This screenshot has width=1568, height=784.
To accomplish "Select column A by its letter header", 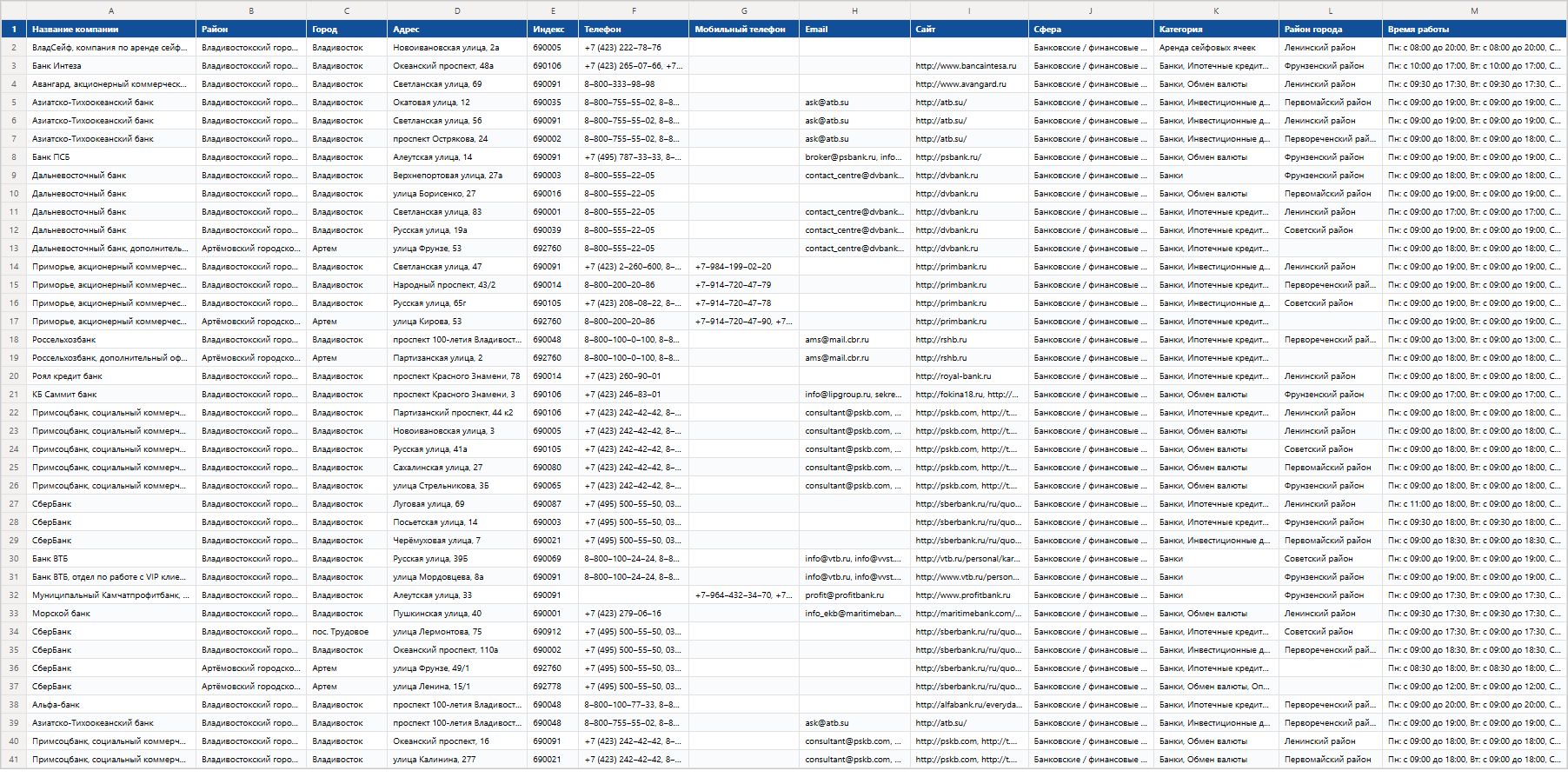I will click(111, 10).
